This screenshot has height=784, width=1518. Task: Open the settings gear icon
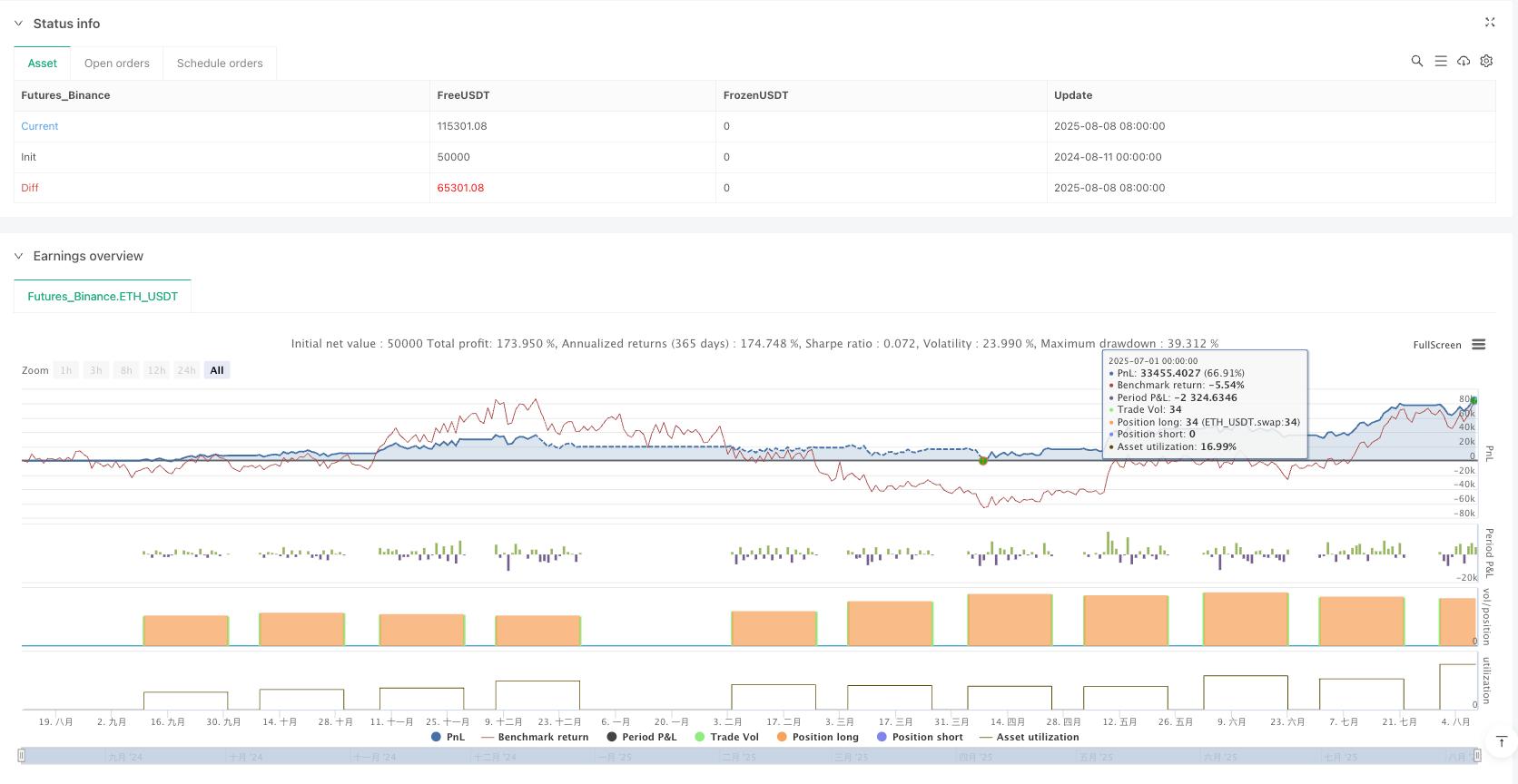[x=1486, y=61]
